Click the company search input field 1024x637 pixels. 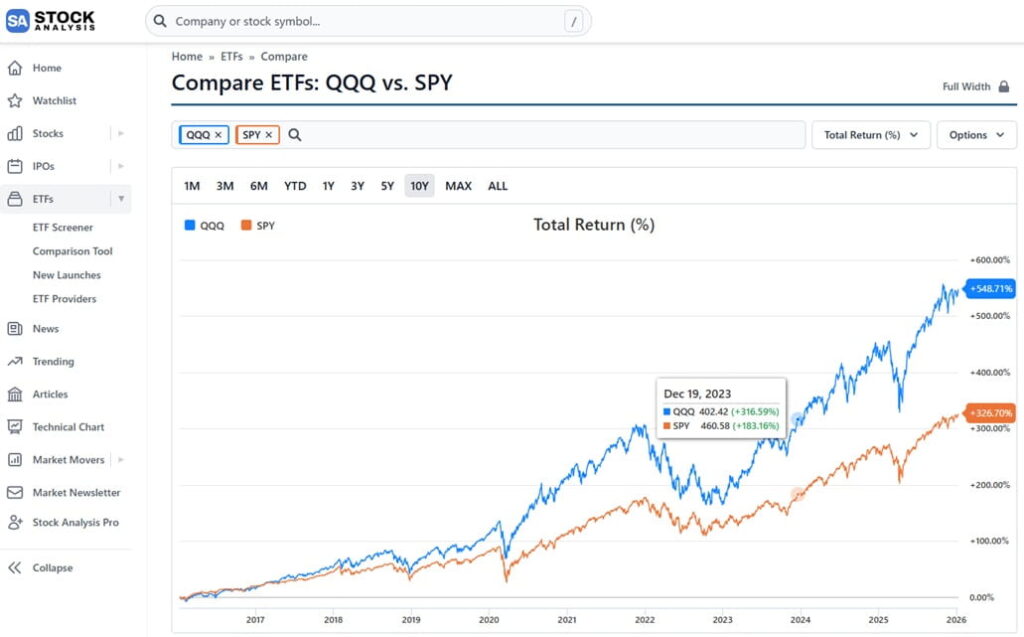coord(360,20)
